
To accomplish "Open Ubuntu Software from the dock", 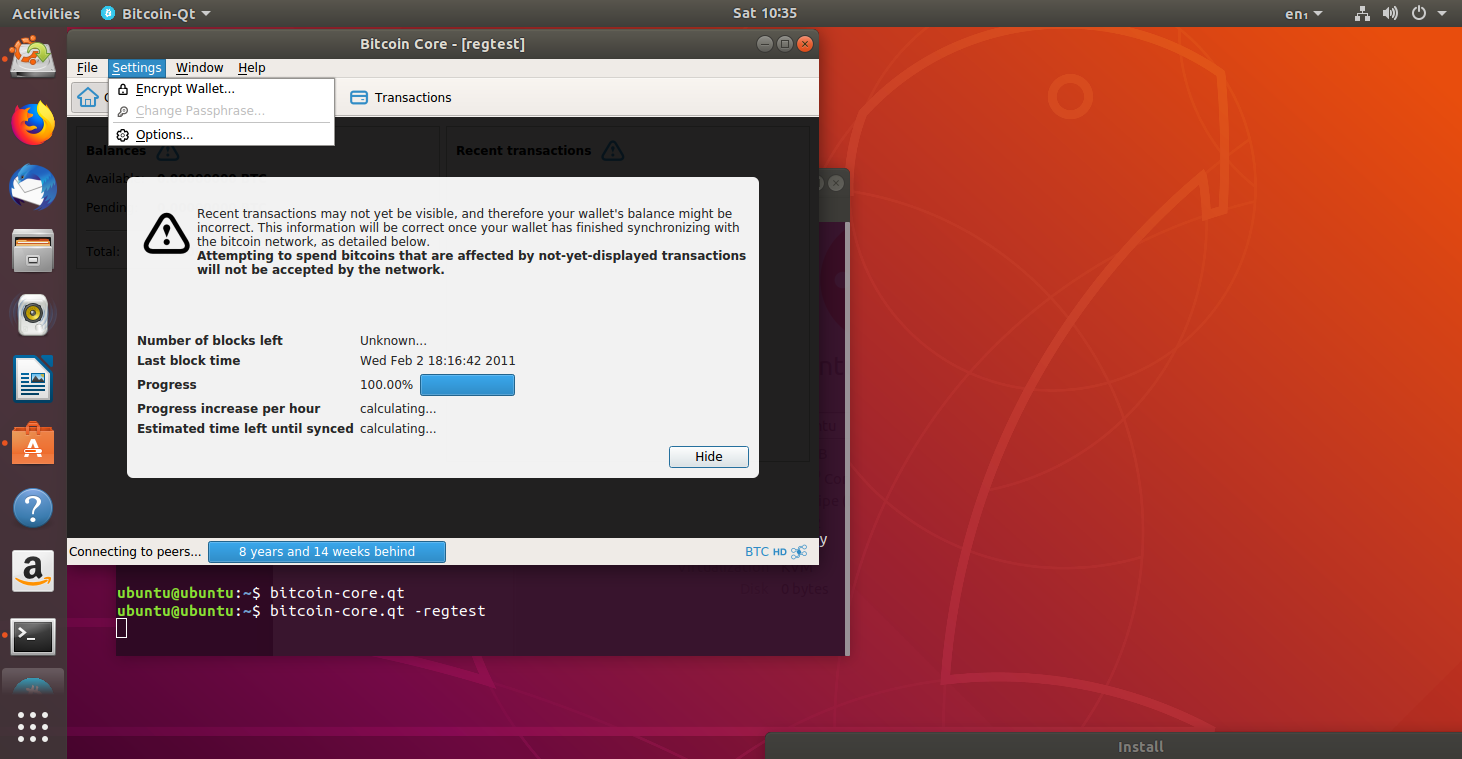I will [33, 444].
